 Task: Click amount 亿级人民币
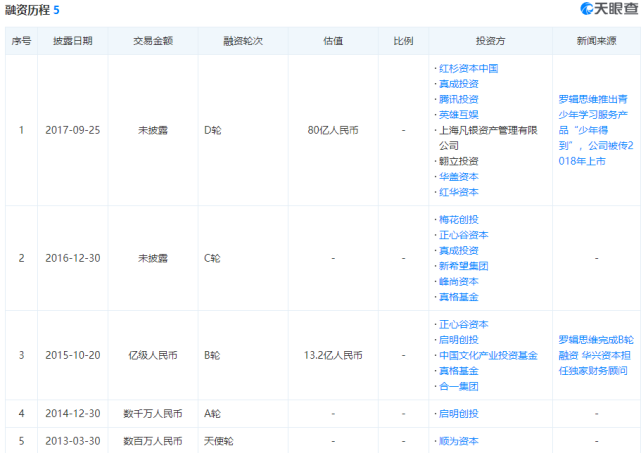(x=153, y=355)
